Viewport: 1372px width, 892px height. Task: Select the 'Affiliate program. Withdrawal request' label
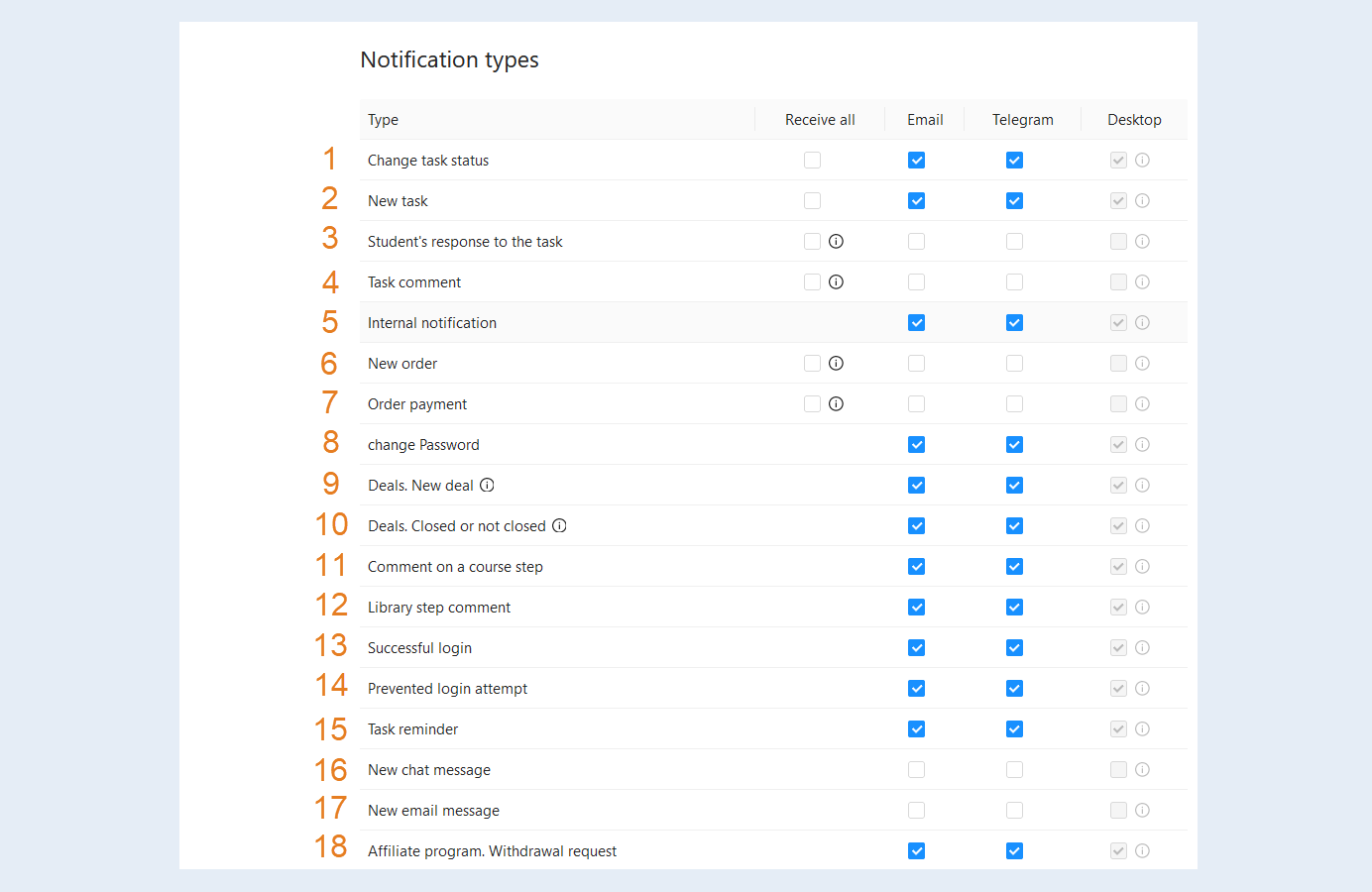point(492,851)
